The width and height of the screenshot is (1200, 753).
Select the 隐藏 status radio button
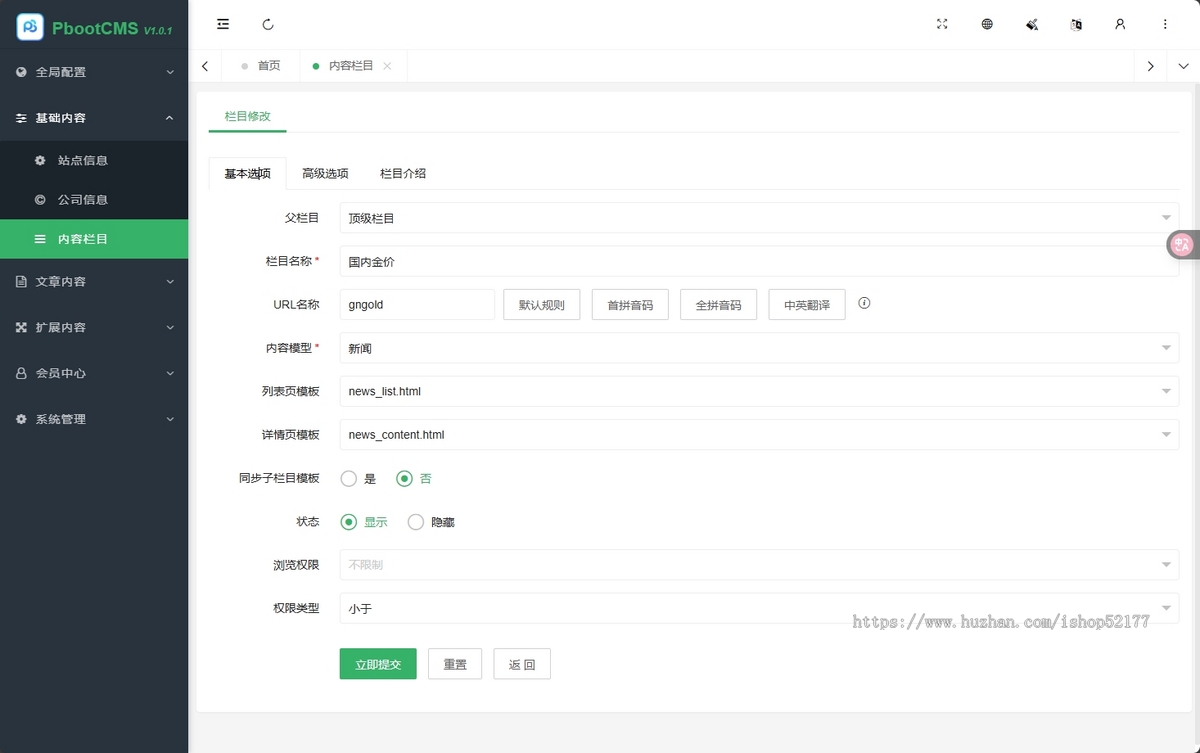click(x=431, y=522)
